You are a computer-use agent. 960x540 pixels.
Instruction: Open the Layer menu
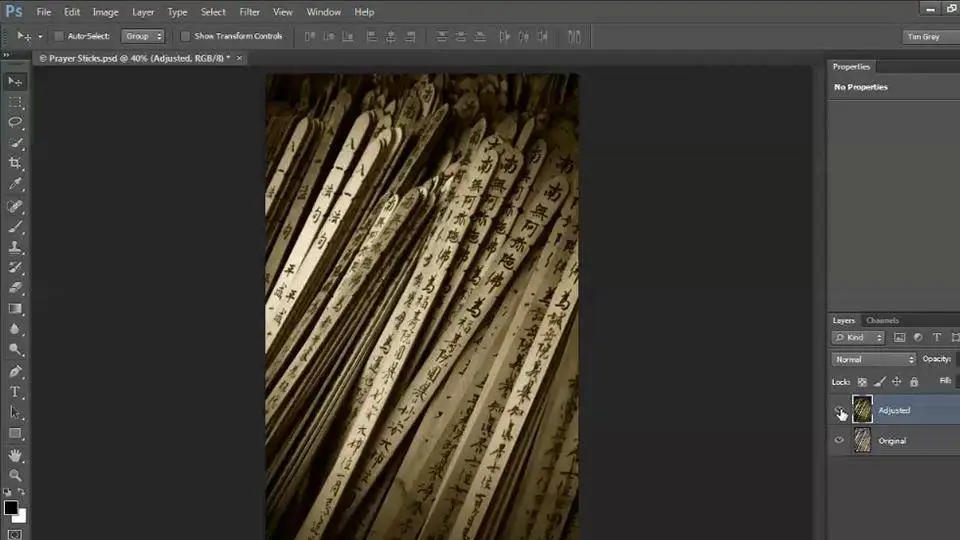(x=143, y=12)
